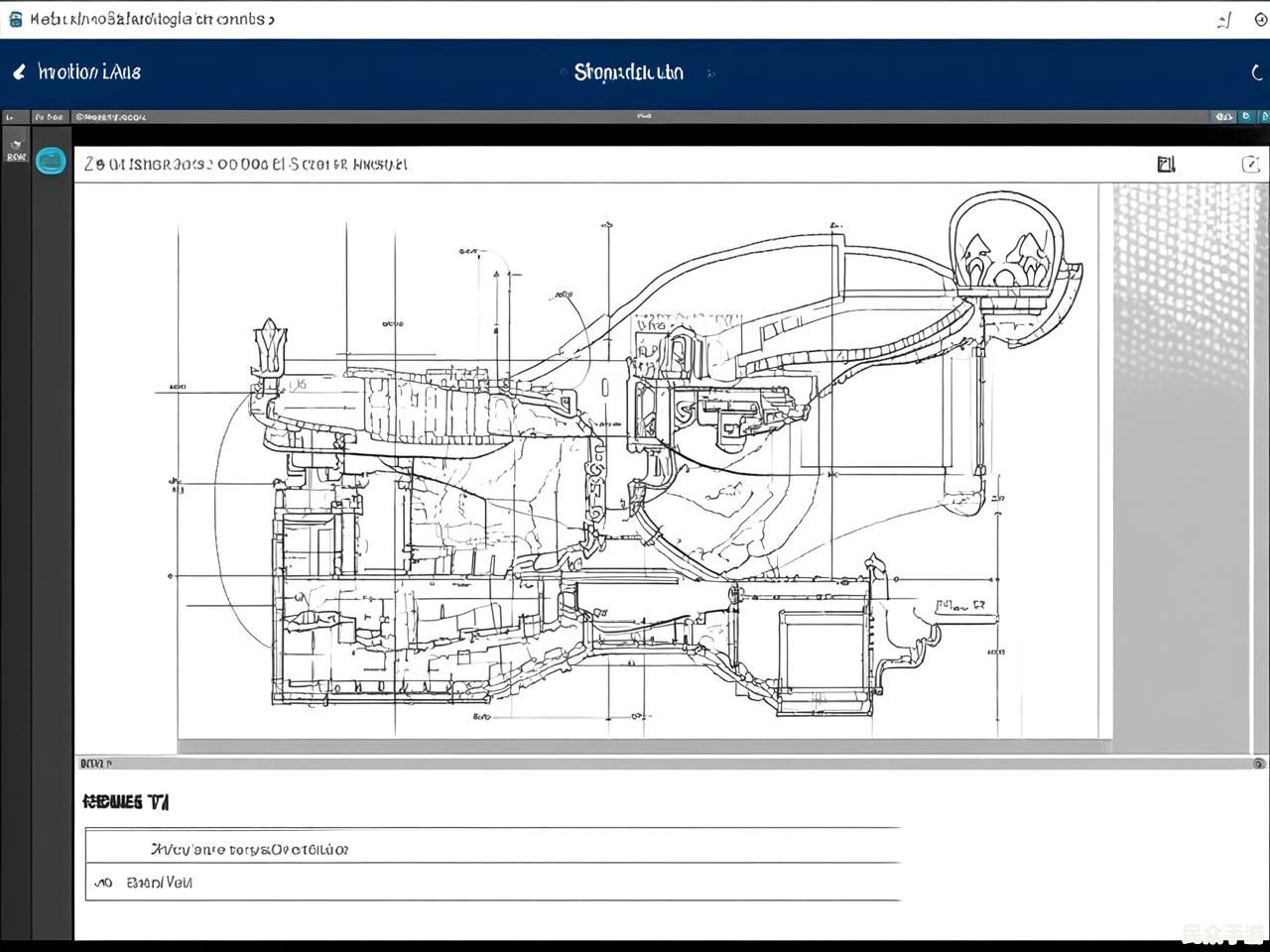Click the header text beside the back arrow
The image size is (1270, 952).
pos(88,72)
